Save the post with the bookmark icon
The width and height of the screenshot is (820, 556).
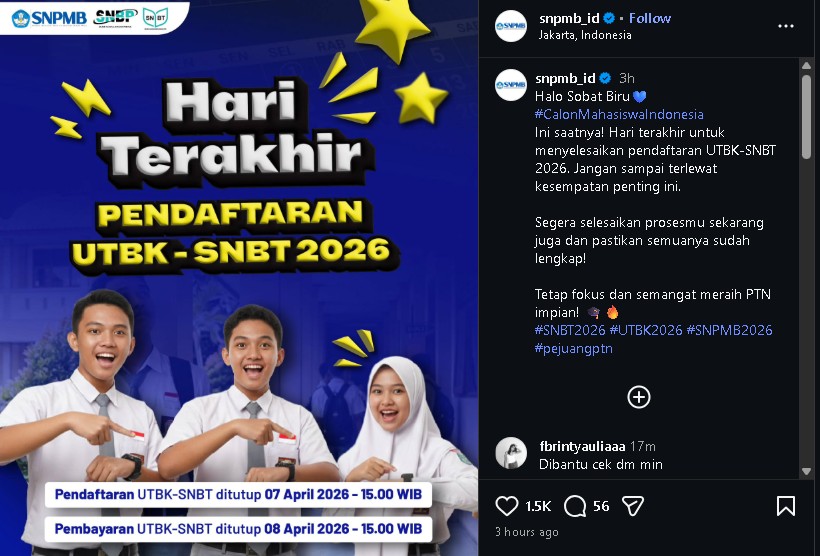point(785,506)
